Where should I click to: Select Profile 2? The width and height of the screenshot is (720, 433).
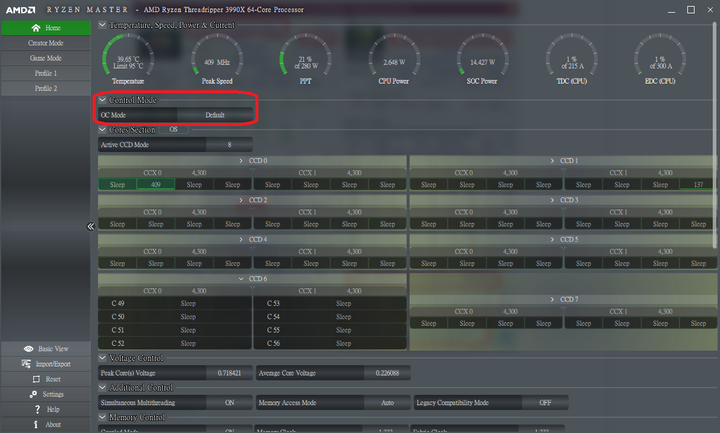46,89
